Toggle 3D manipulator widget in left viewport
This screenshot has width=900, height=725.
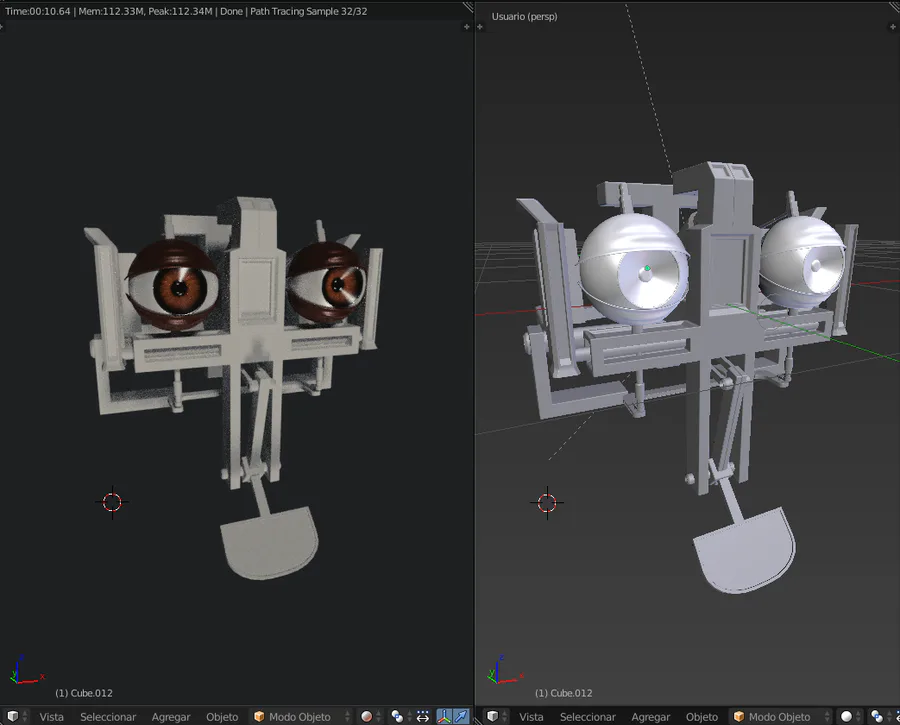tap(444, 716)
